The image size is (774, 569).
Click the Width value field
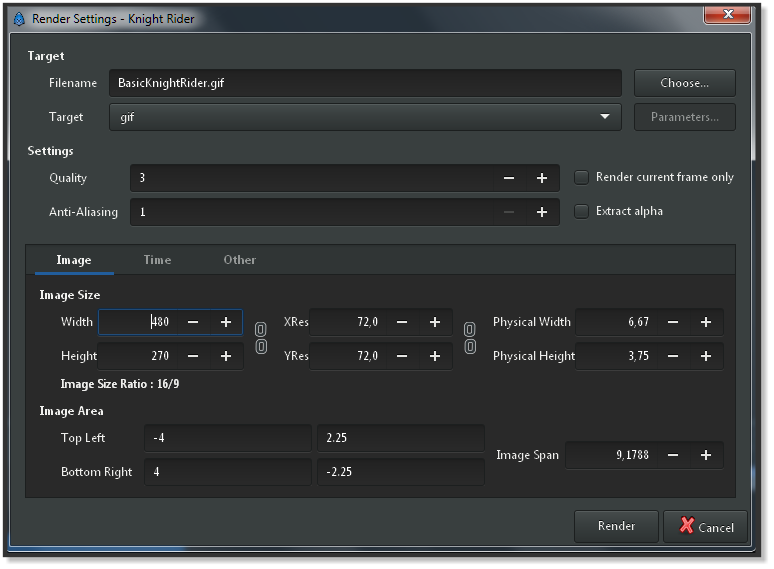(138, 322)
